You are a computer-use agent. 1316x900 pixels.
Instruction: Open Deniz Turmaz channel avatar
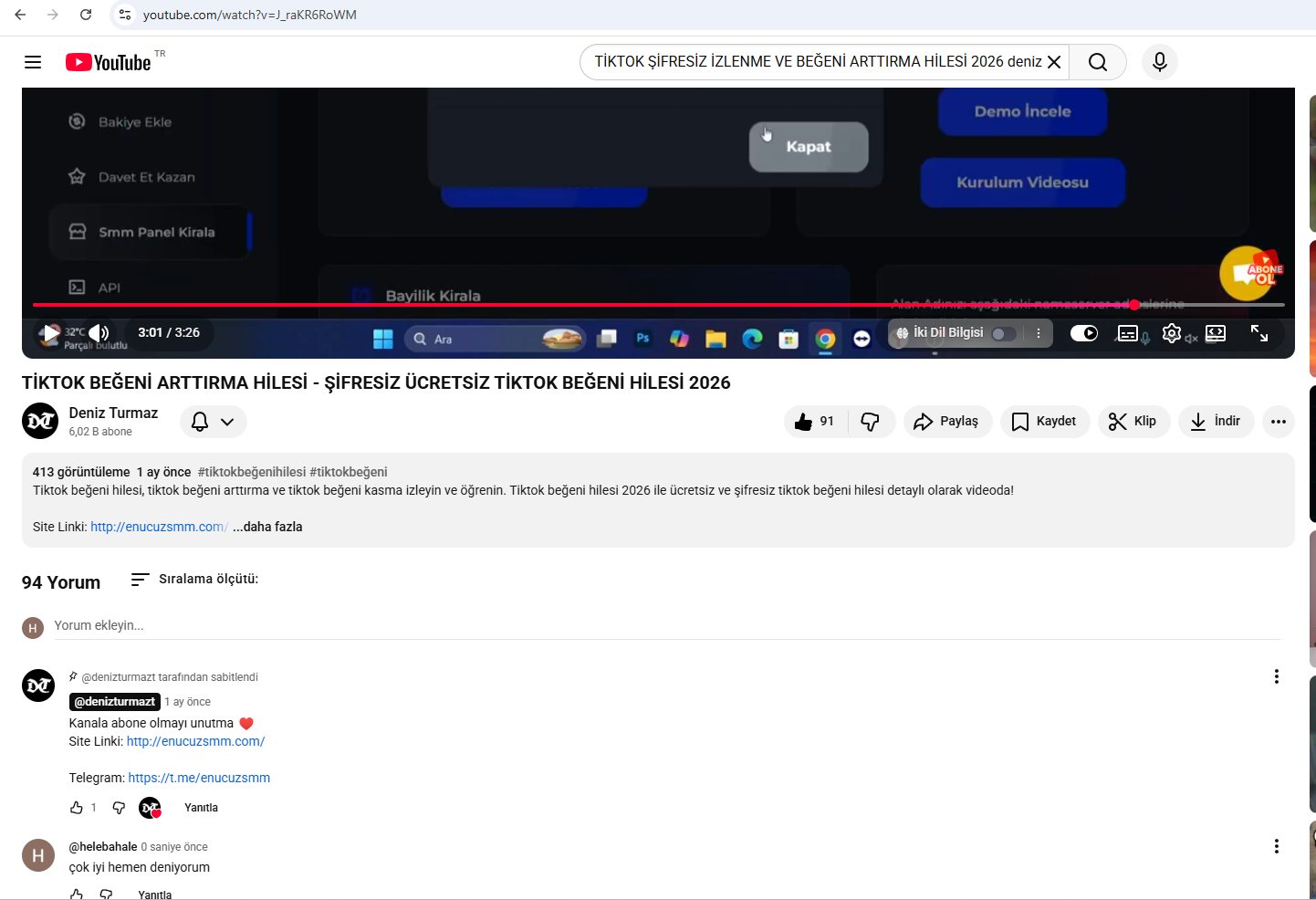[x=40, y=421]
